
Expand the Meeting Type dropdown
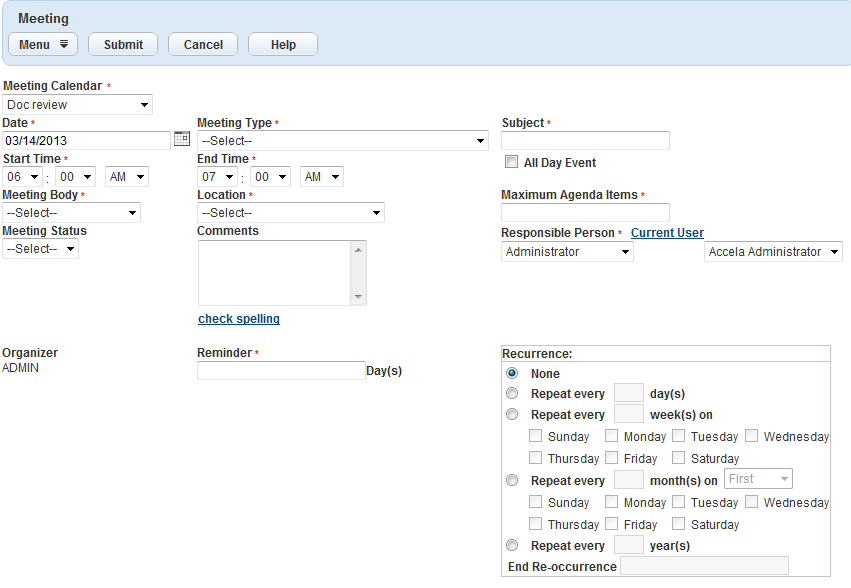[342, 141]
